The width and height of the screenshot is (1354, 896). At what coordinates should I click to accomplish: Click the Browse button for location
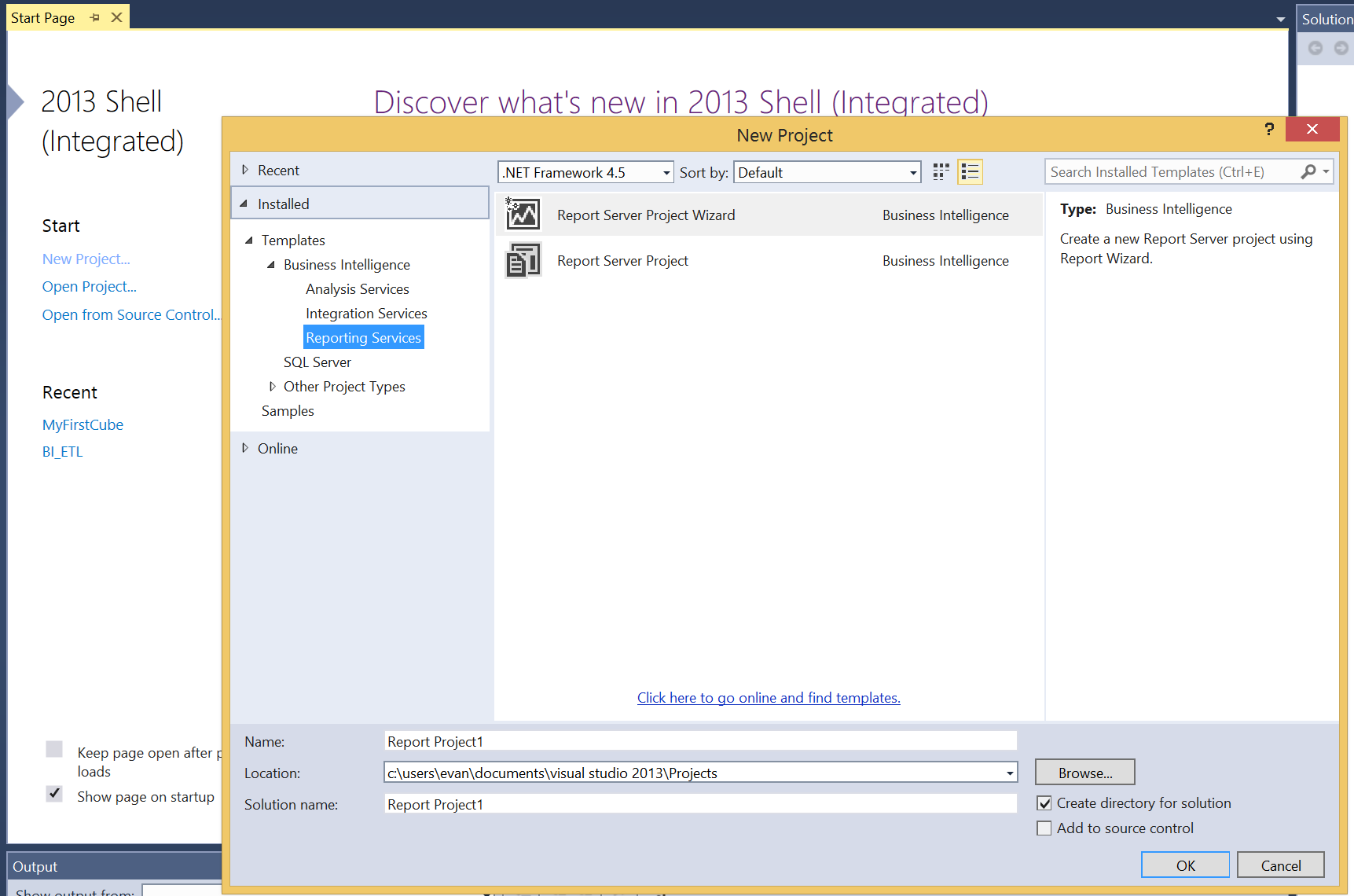tap(1085, 773)
